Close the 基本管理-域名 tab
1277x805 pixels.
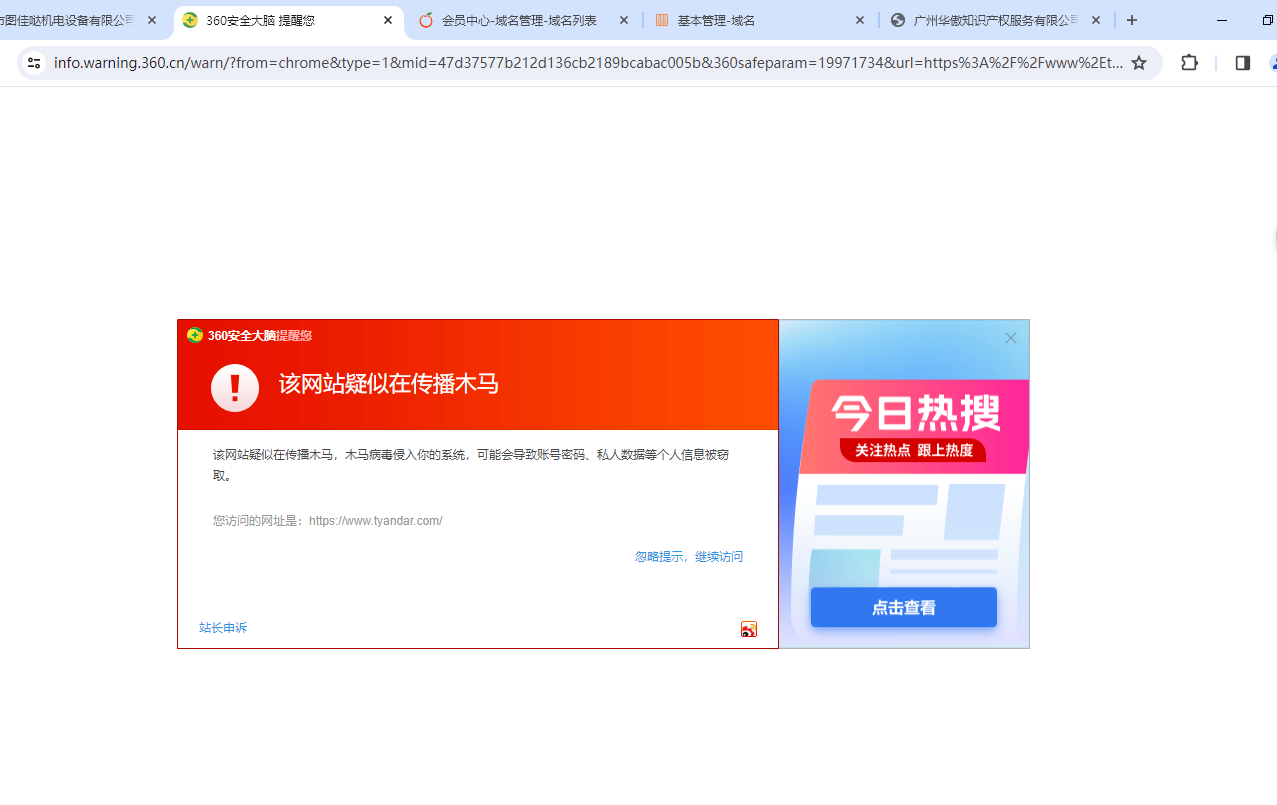pyautogui.click(x=860, y=20)
